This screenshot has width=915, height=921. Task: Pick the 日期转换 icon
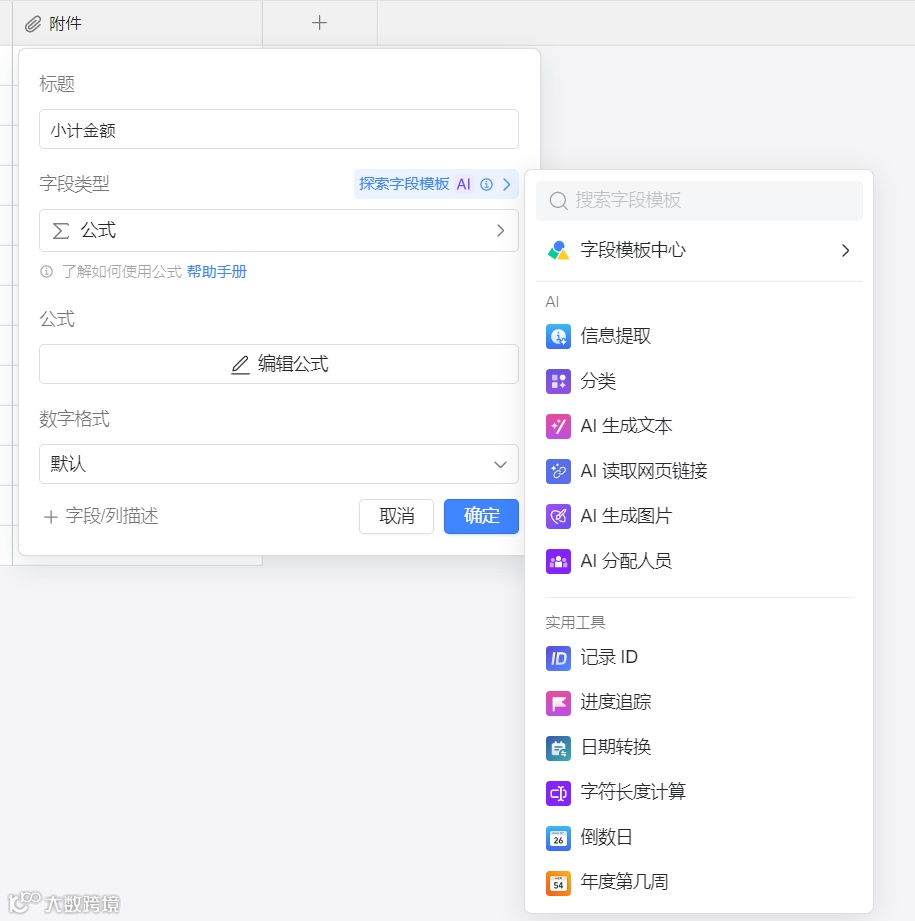point(558,748)
